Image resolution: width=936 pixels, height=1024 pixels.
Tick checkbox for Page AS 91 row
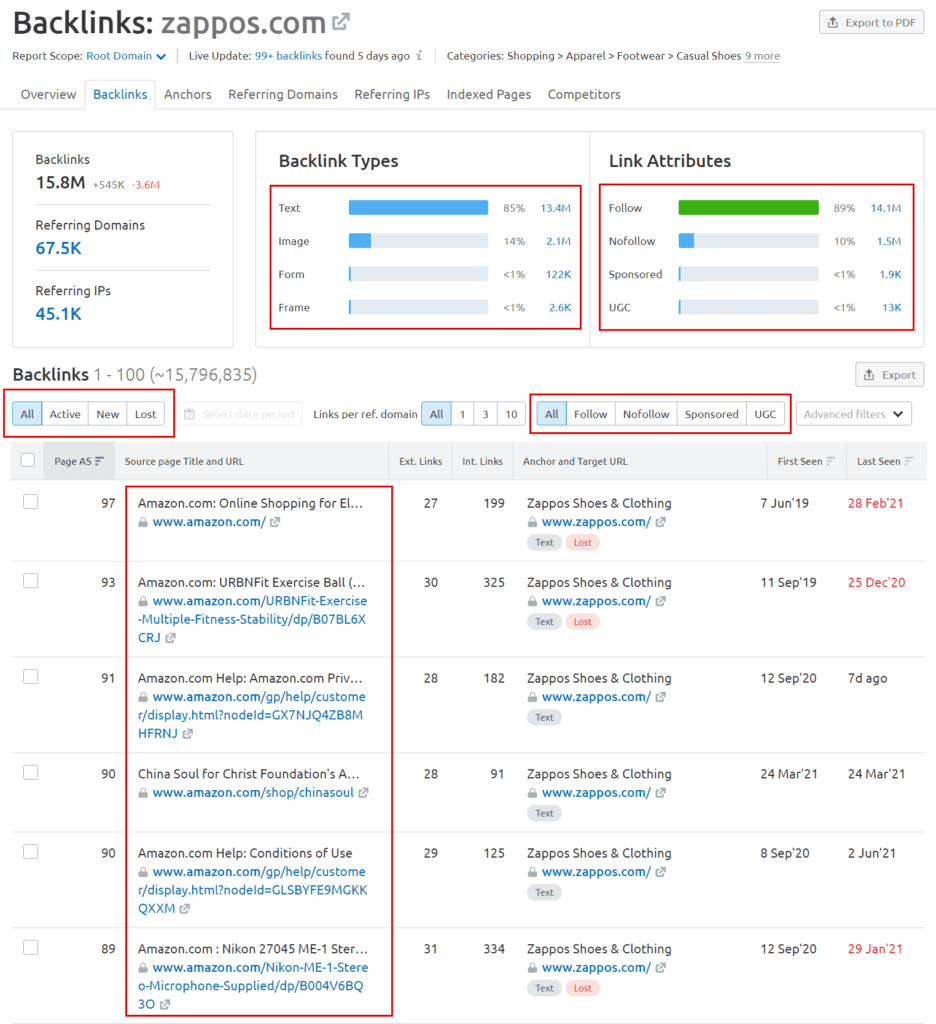pyautogui.click(x=31, y=677)
